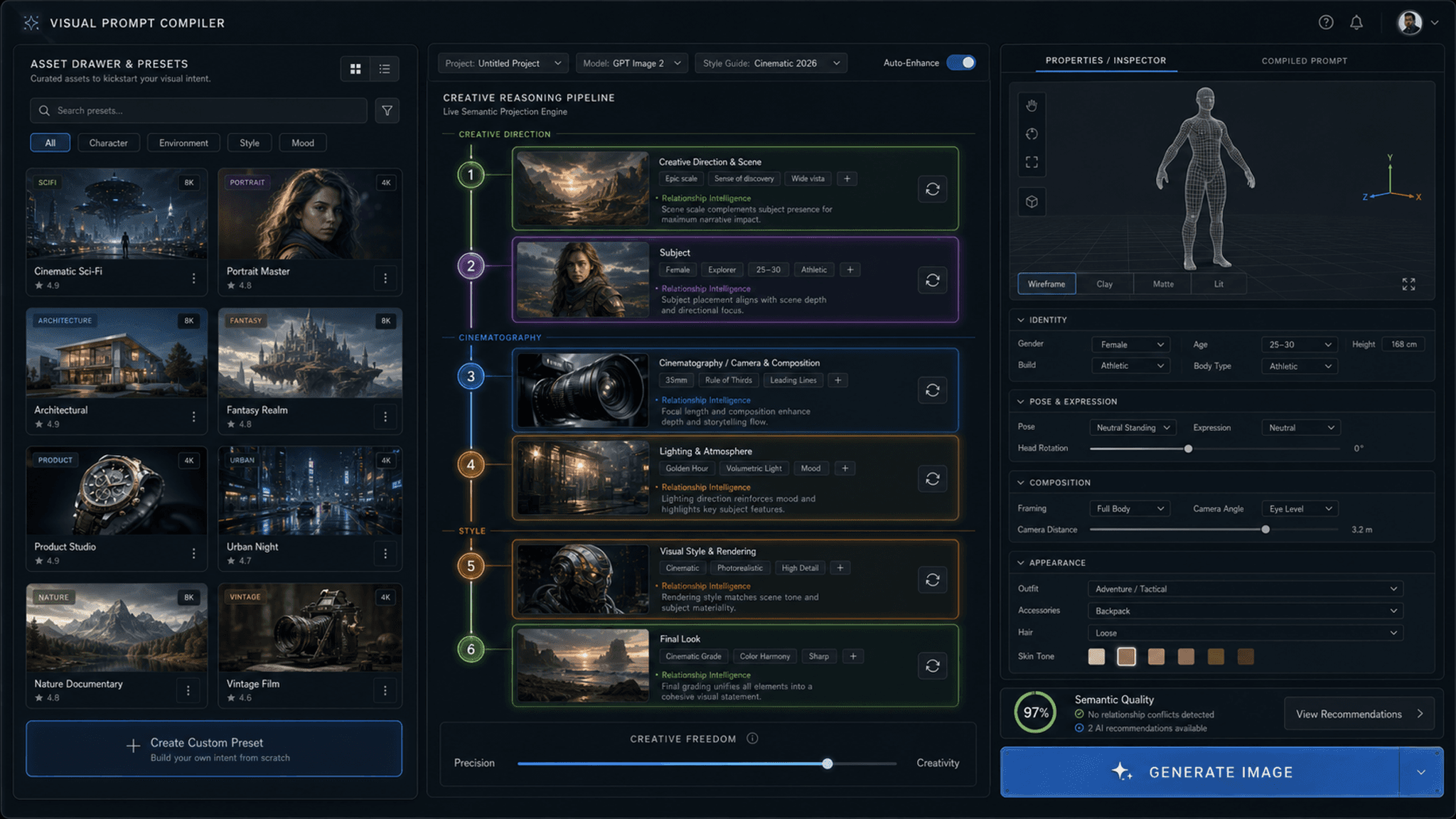Filter presets by All
The height and width of the screenshot is (819, 1456).
click(50, 143)
